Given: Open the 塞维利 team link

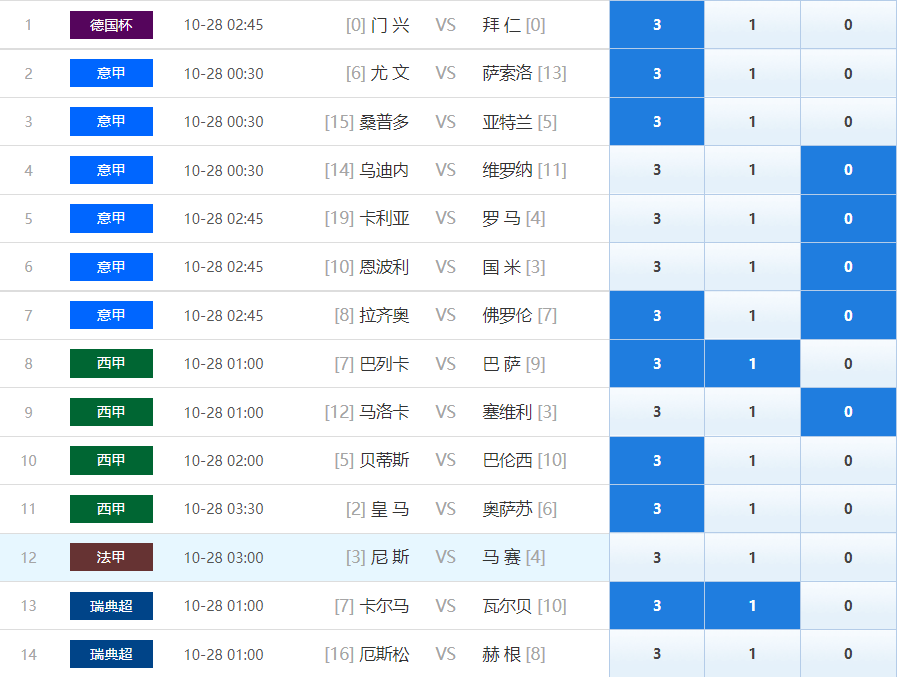Looking at the screenshot, I should tap(507, 412).
